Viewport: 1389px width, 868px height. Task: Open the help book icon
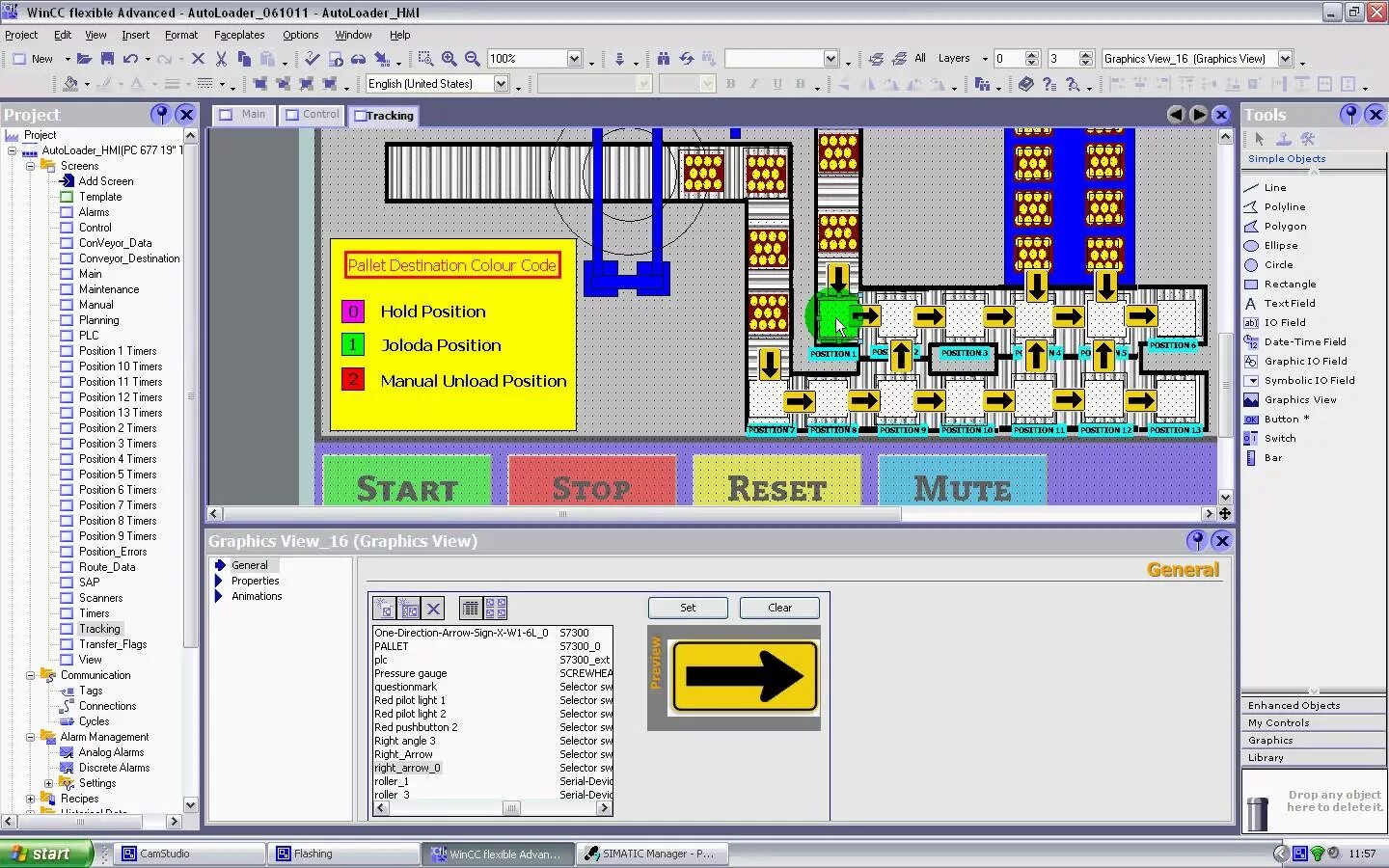[1025, 84]
